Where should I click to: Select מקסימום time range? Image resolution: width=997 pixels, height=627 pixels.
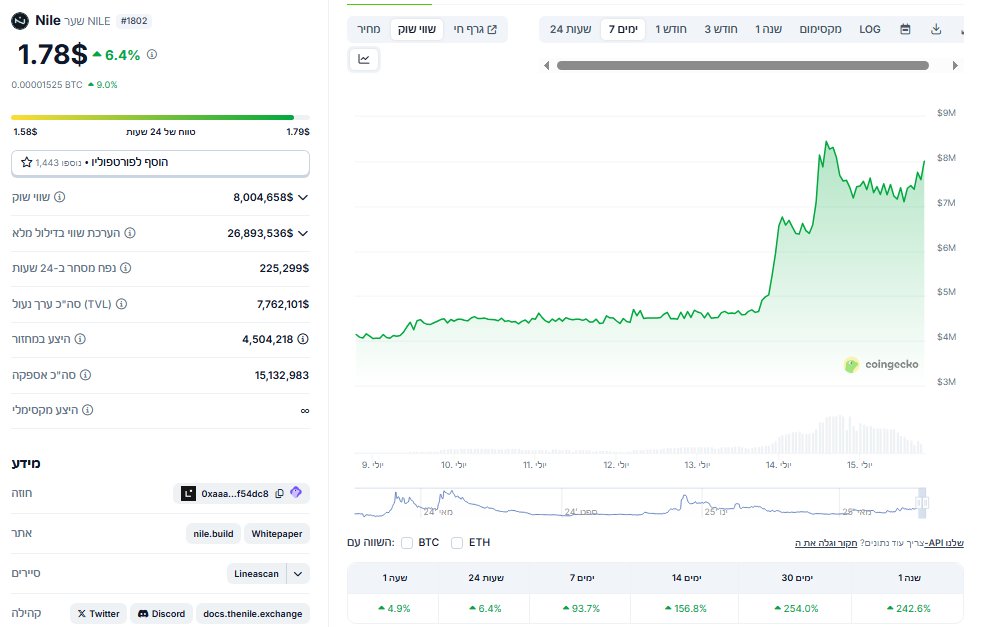(x=820, y=29)
